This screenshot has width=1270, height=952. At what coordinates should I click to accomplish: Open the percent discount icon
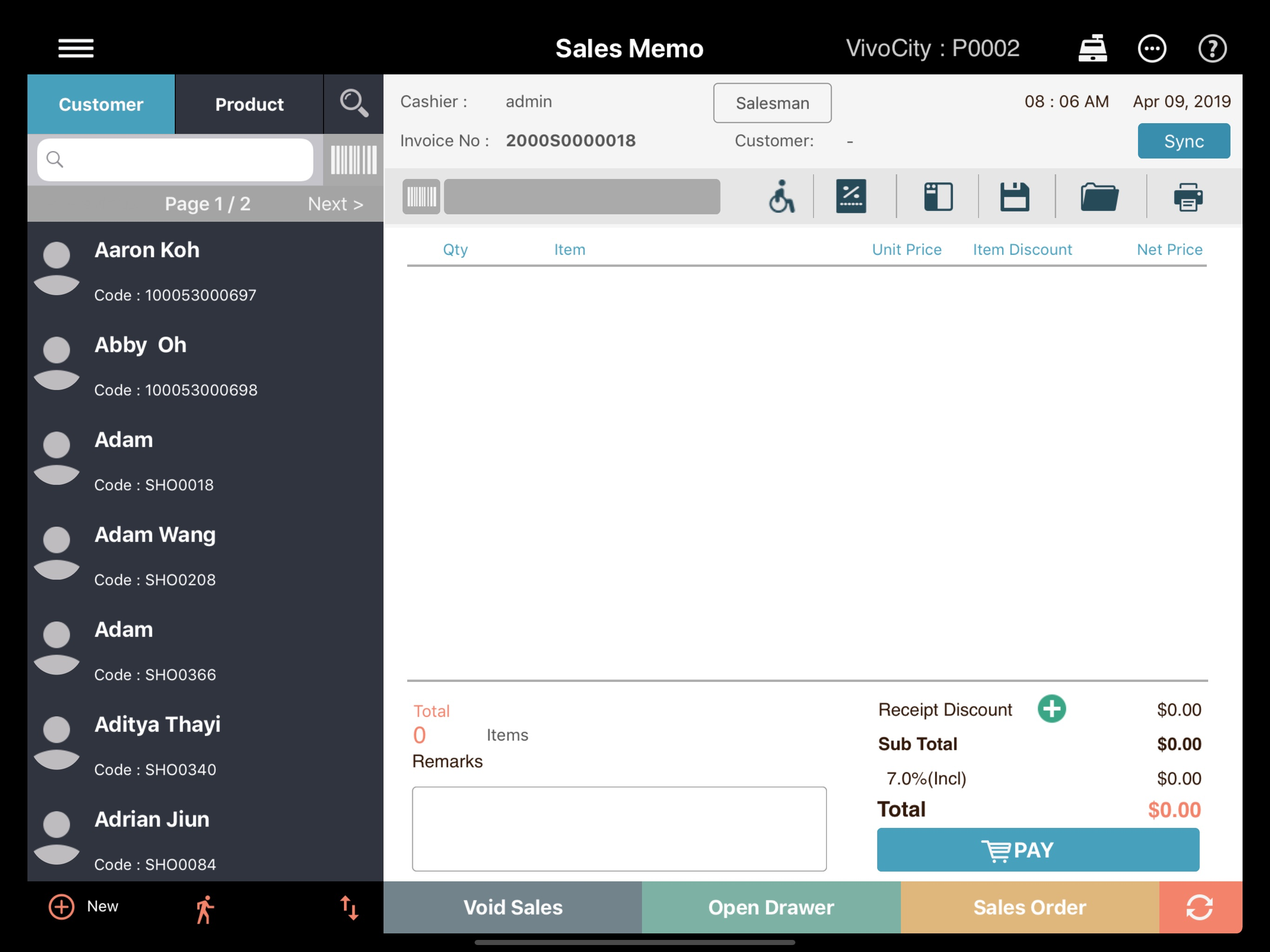pos(851,196)
